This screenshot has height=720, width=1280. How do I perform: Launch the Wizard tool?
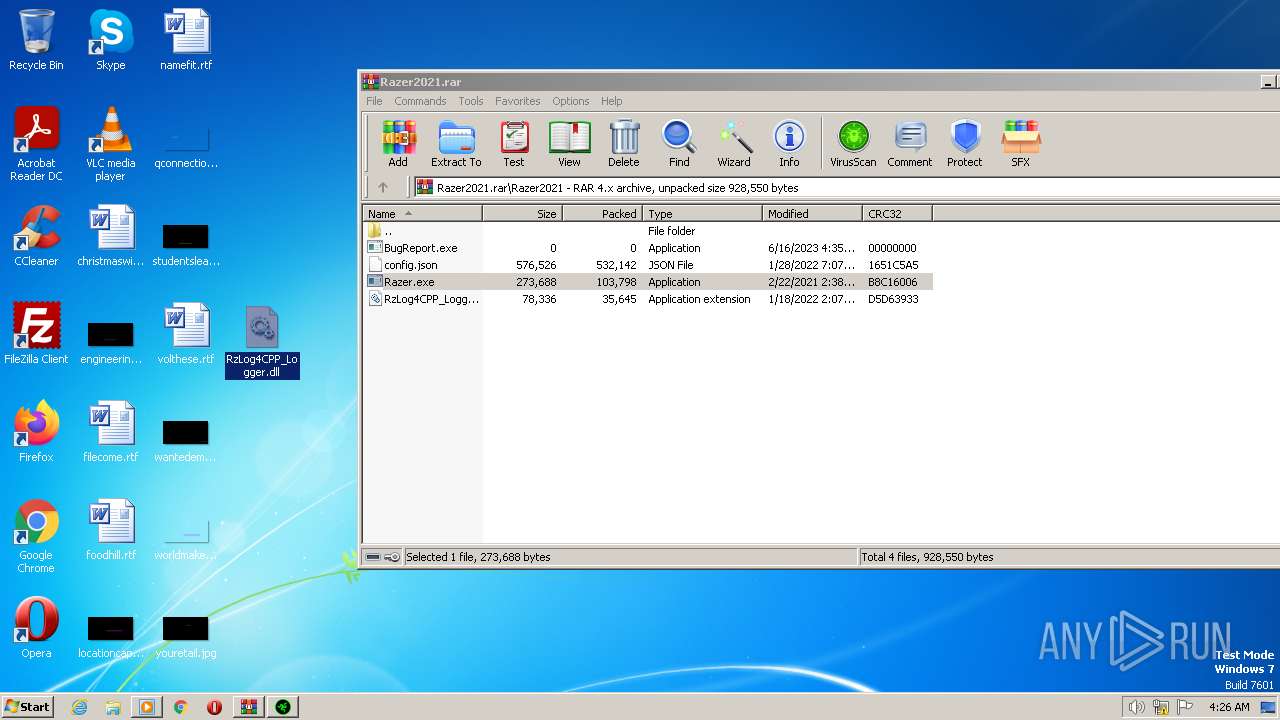click(734, 144)
